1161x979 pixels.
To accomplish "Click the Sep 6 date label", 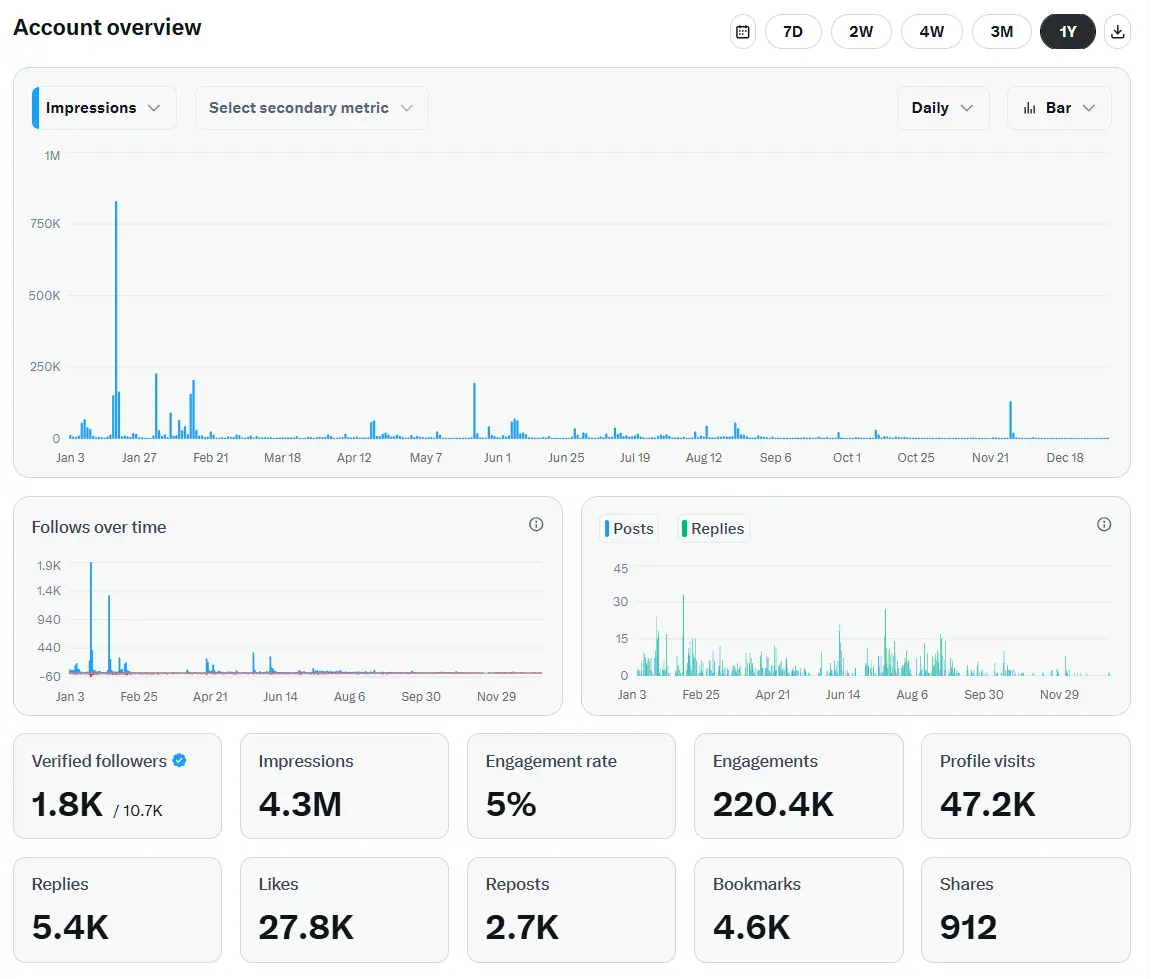I will click(x=776, y=458).
